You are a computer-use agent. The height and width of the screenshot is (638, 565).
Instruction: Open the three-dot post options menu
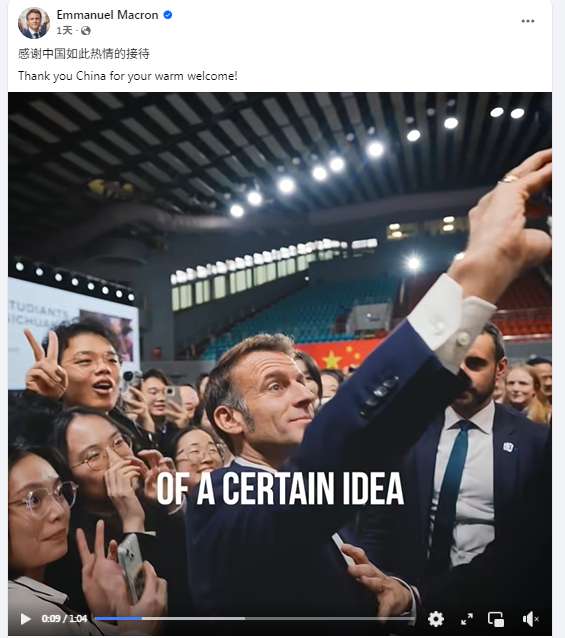tap(528, 21)
